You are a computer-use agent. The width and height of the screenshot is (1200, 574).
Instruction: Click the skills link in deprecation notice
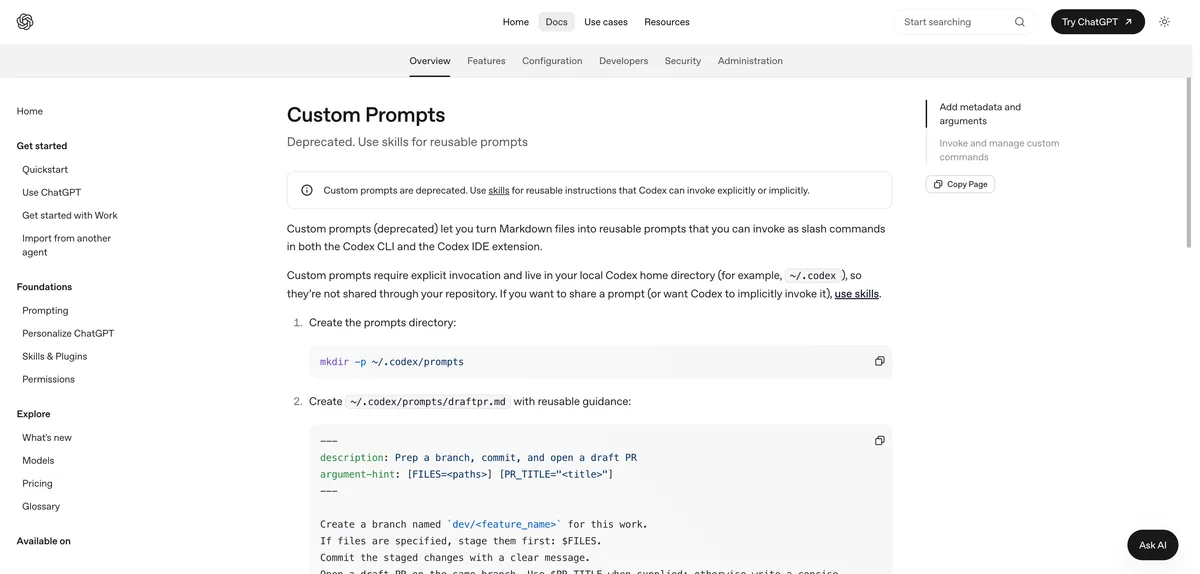click(x=499, y=190)
